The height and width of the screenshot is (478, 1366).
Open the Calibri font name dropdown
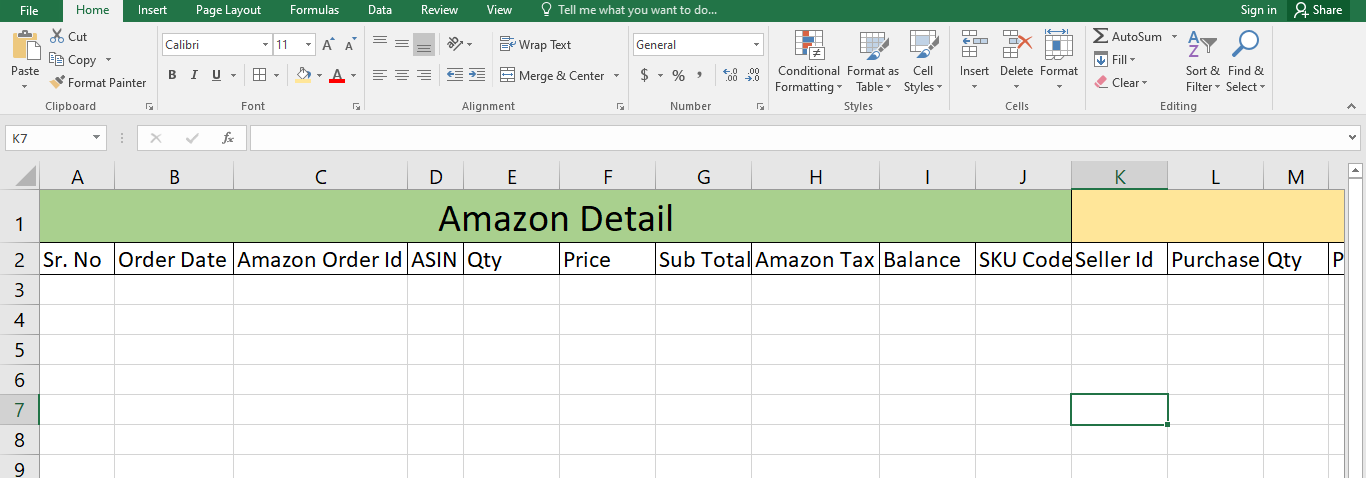(x=265, y=45)
